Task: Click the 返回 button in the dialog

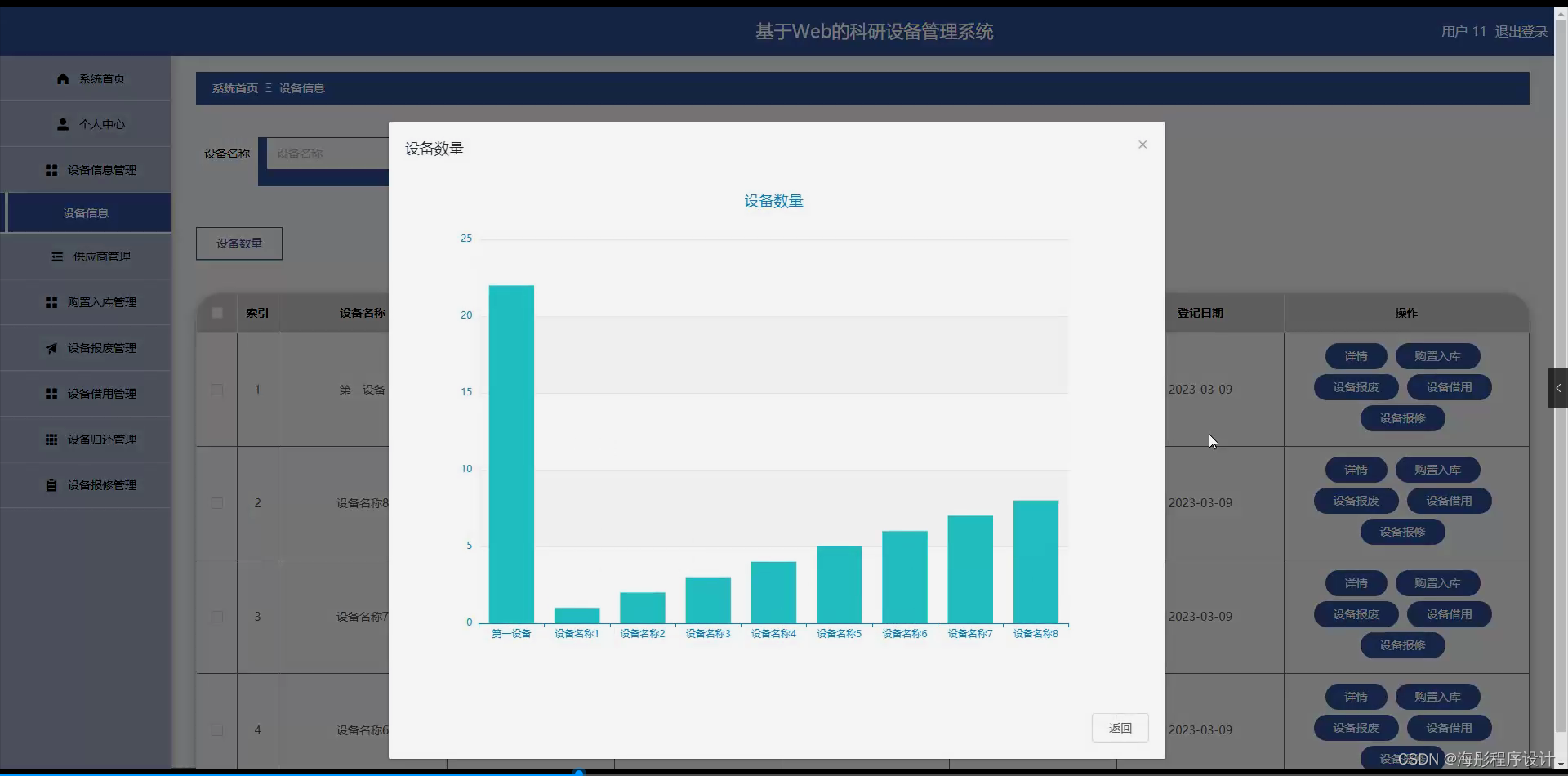Action: click(1120, 727)
